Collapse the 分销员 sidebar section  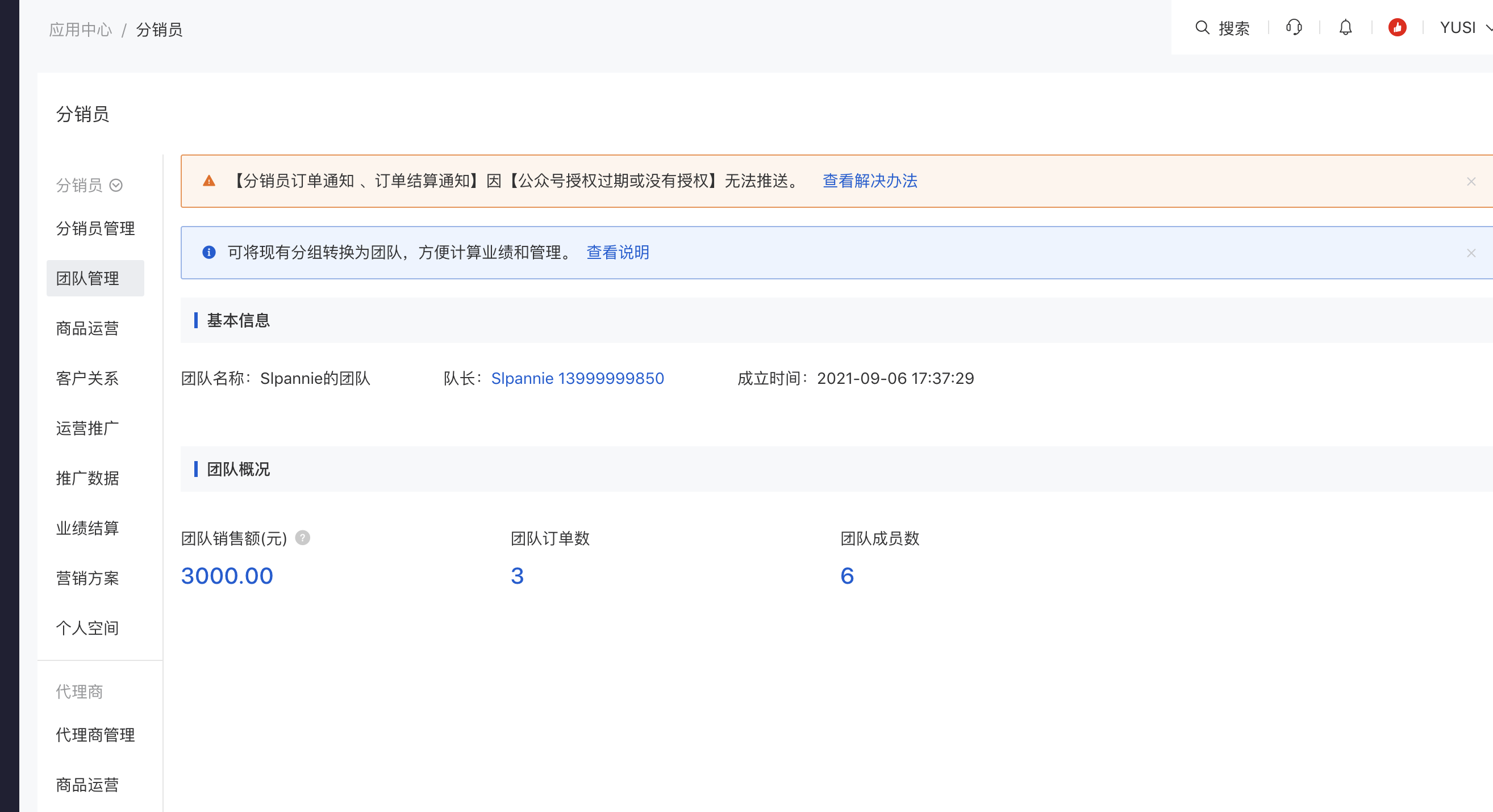pyautogui.click(x=116, y=185)
